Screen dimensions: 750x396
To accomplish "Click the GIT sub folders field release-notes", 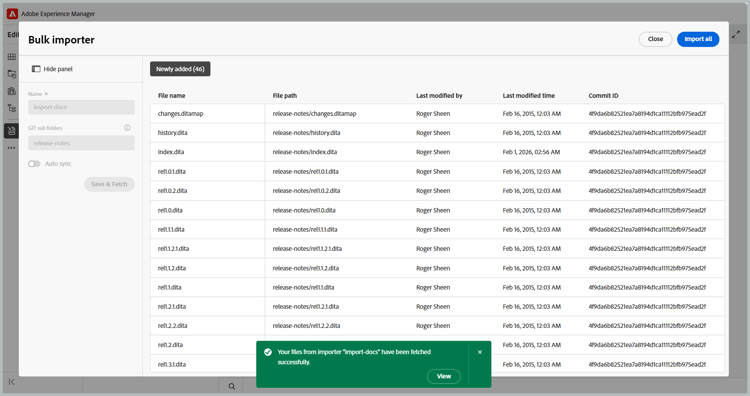I will [x=81, y=143].
